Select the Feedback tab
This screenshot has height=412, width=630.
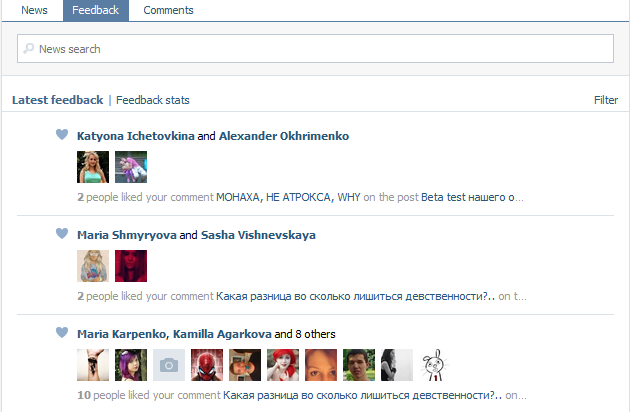click(x=96, y=10)
